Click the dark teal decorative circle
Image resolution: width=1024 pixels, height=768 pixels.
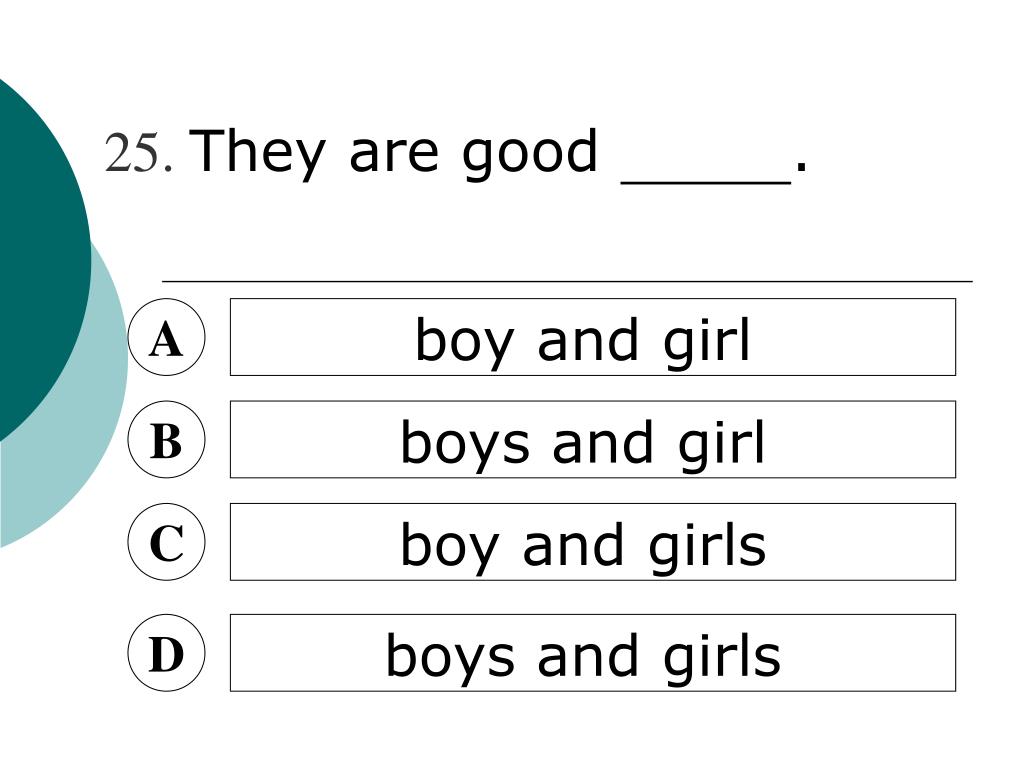39,258
